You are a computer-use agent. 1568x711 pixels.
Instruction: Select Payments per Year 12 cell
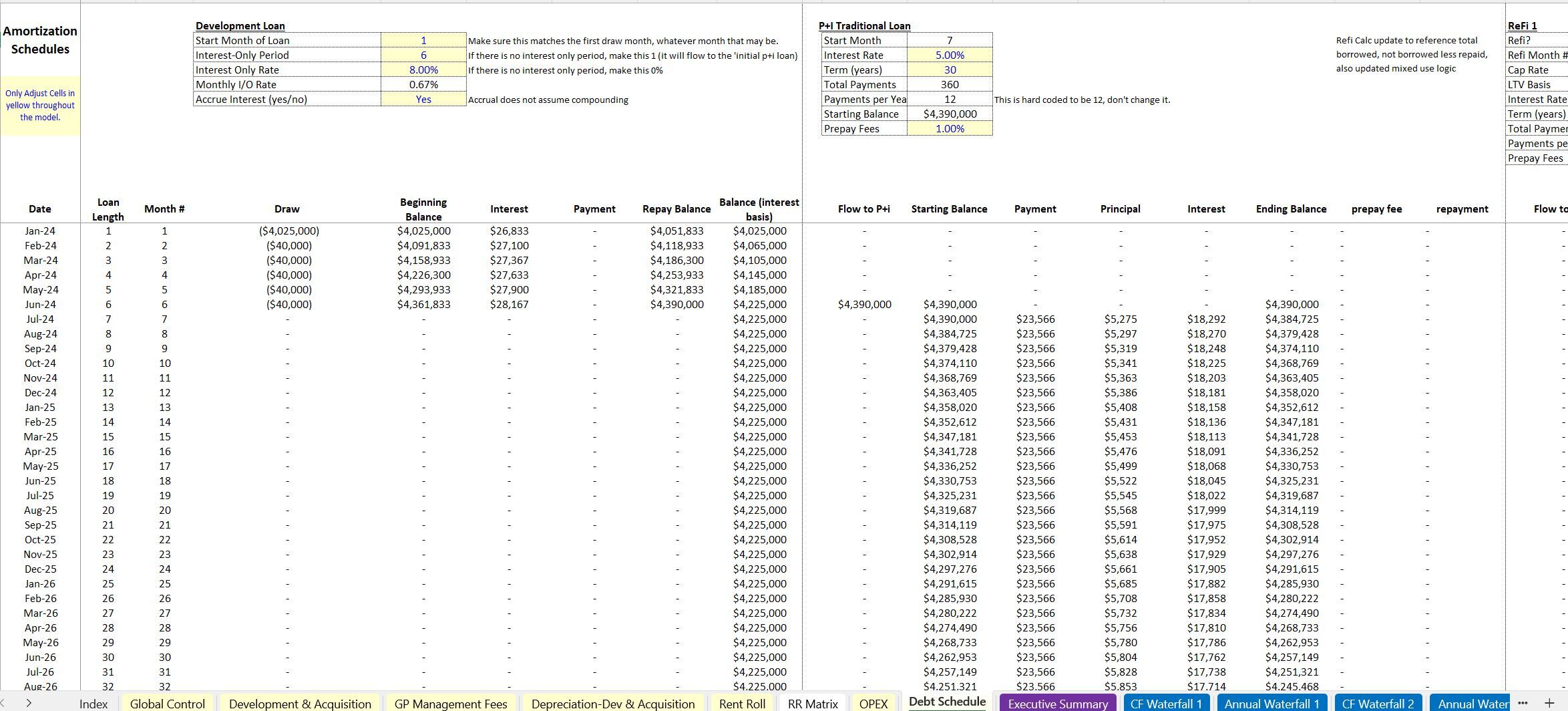coord(950,100)
